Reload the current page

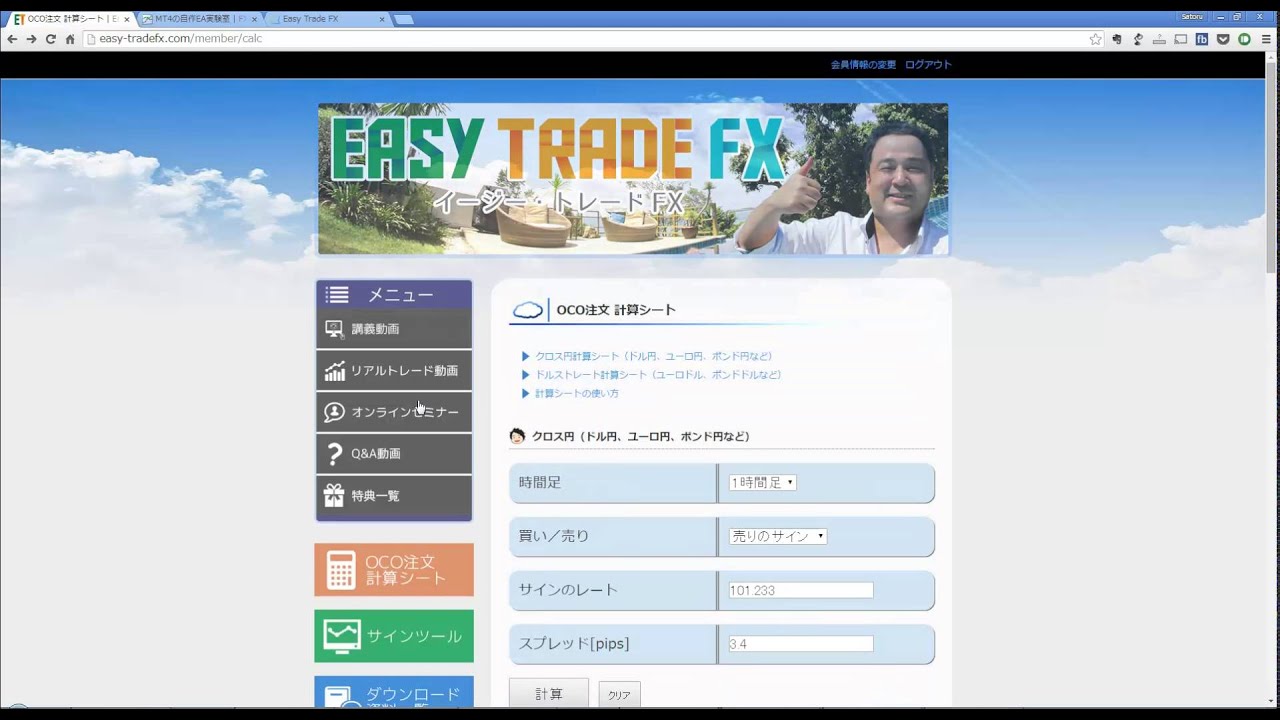(x=50, y=39)
